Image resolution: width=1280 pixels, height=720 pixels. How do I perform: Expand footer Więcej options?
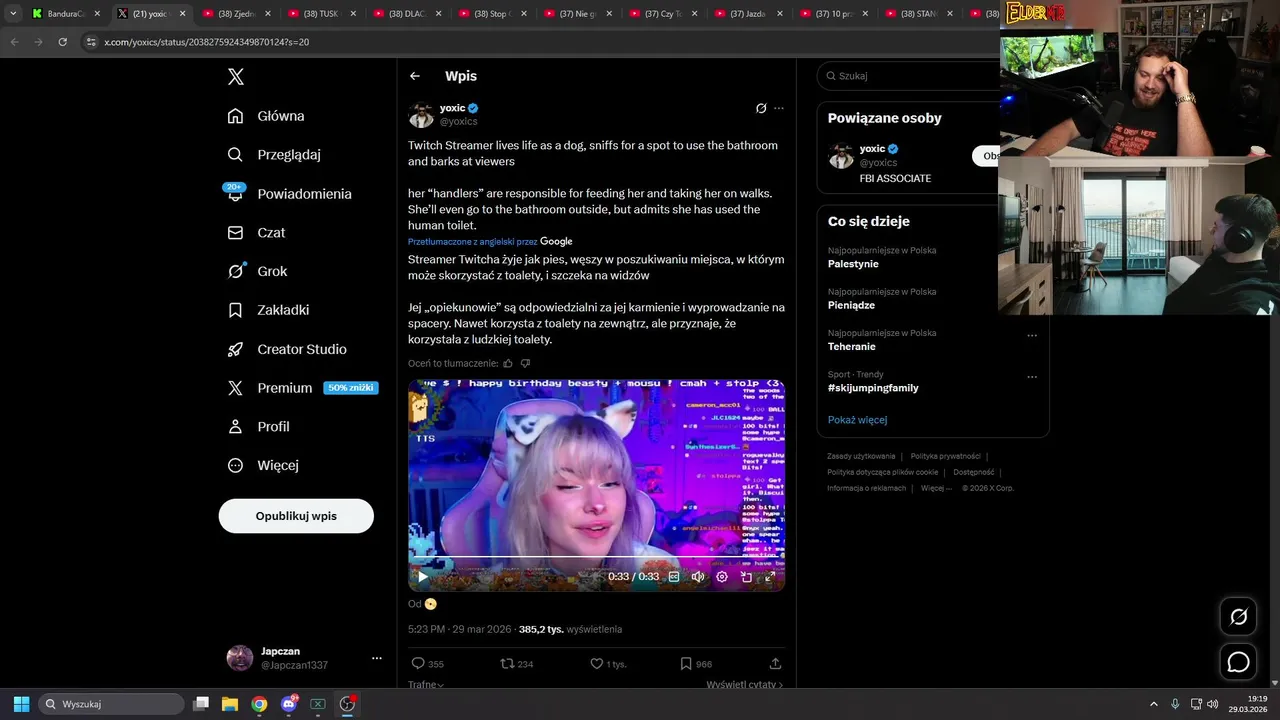tap(936, 488)
